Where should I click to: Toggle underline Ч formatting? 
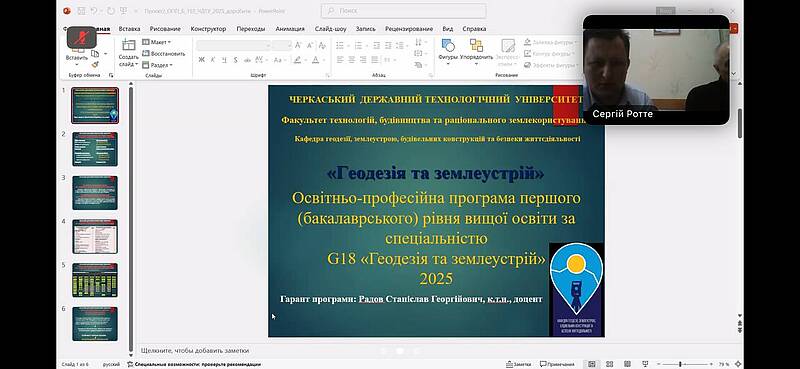coord(224,60)
